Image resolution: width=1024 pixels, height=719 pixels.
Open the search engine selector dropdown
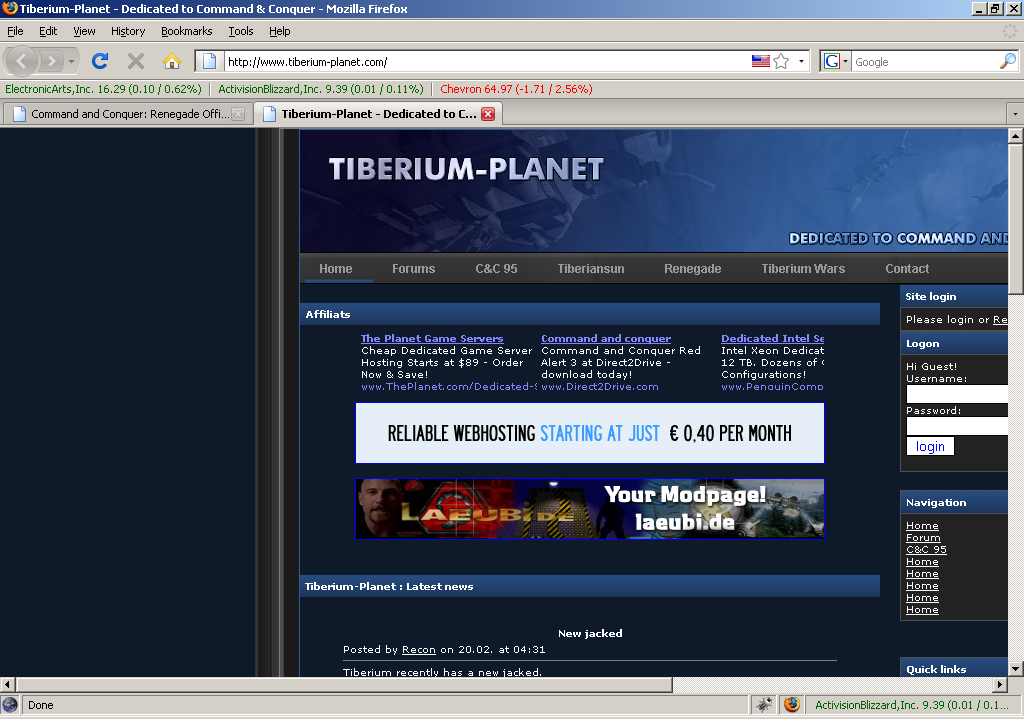pyautogui.click(x=835, y=61)
